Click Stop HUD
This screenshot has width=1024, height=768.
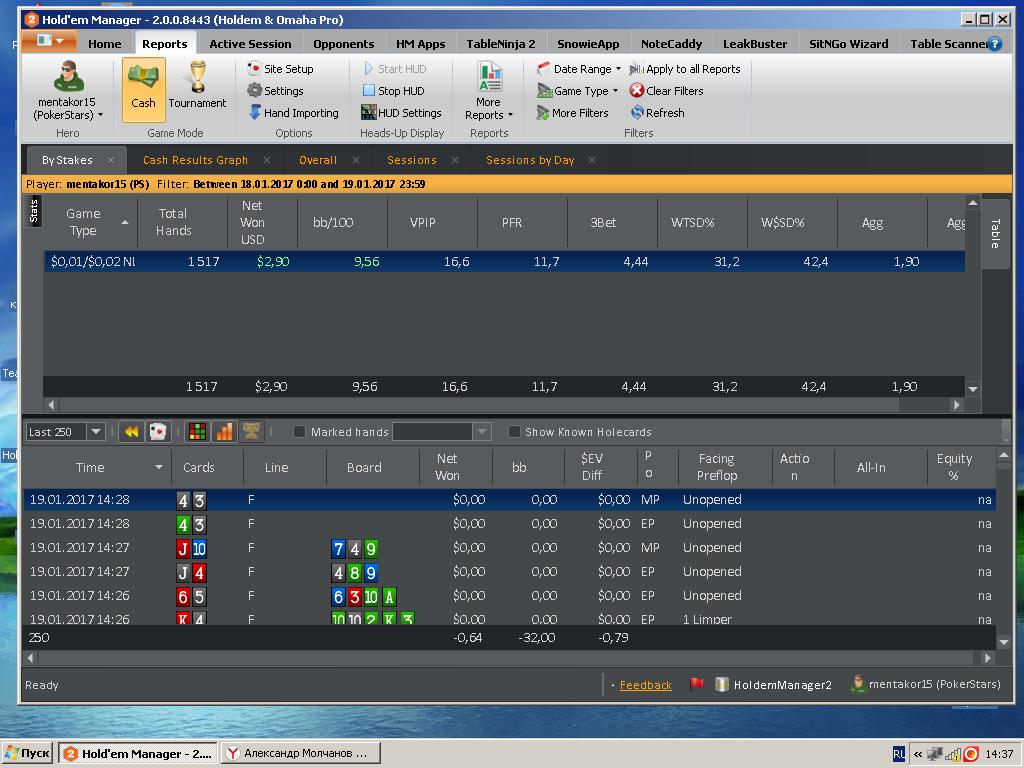pos(394,91)
